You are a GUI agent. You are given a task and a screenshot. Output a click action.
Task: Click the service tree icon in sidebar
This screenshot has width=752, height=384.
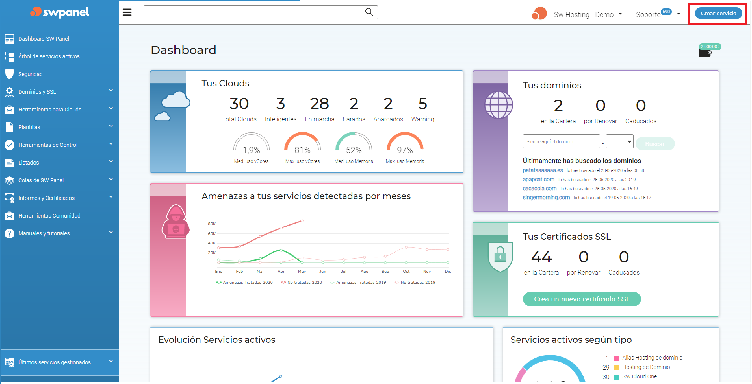tap(9, 56)
